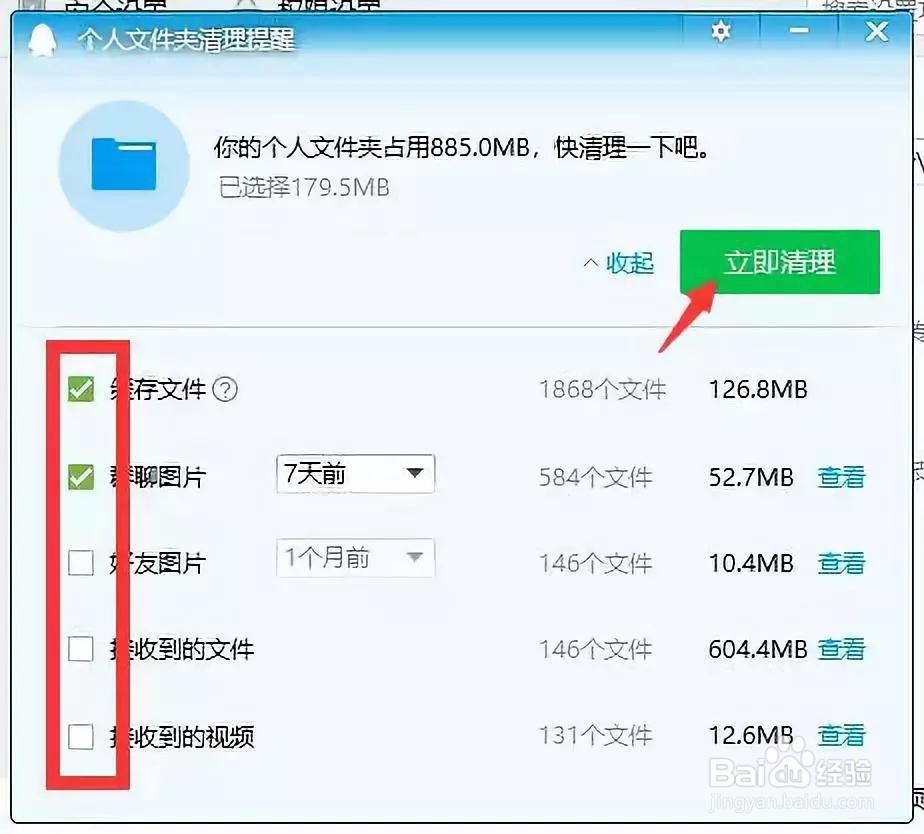Click the question mark help icon beside 缓存文件
The image size is (924, 834).
[x=226, y=391]
